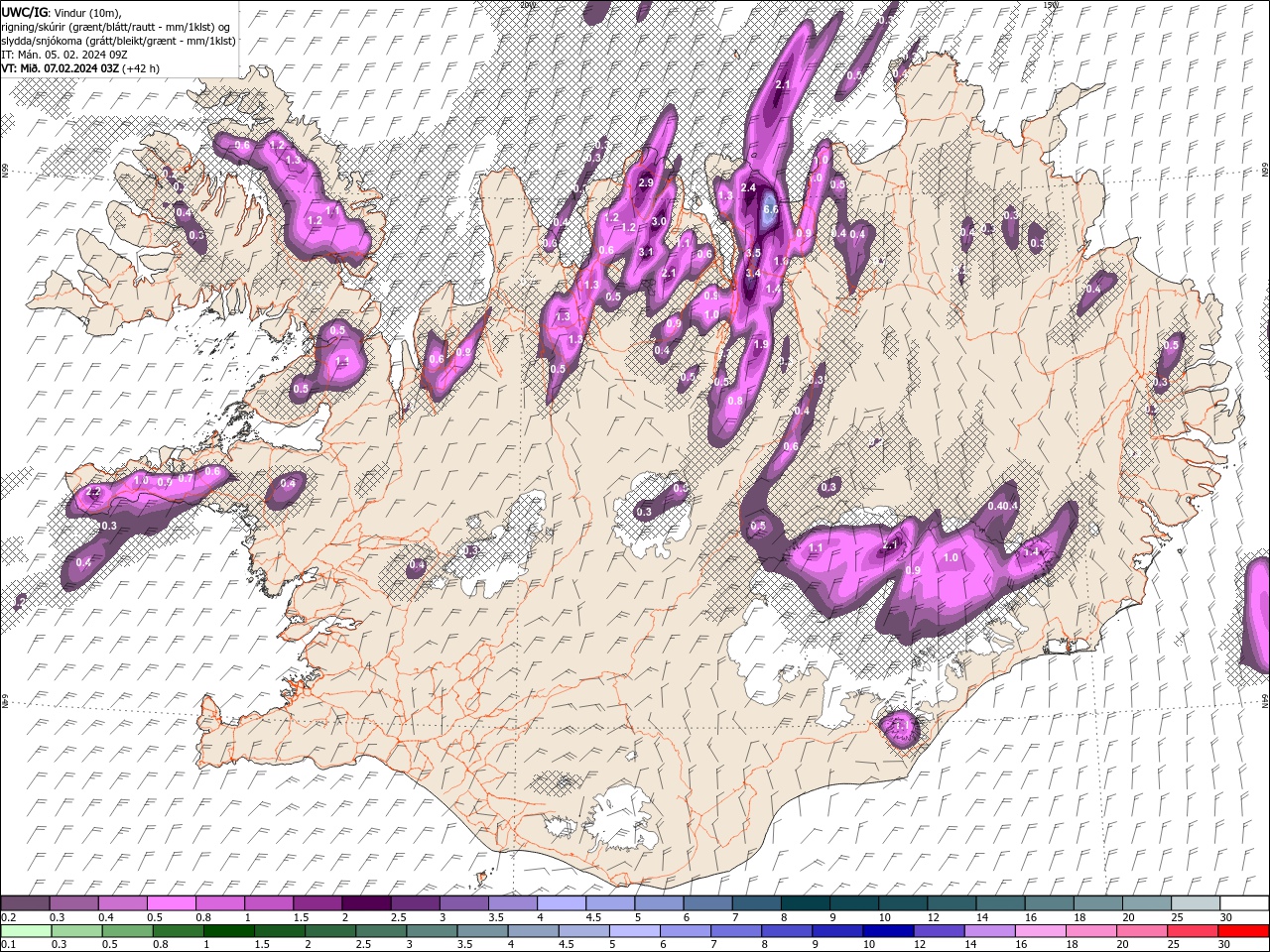Select the dark teal 8–9 swatch in top legend
1270x952 pixels.
806,903
